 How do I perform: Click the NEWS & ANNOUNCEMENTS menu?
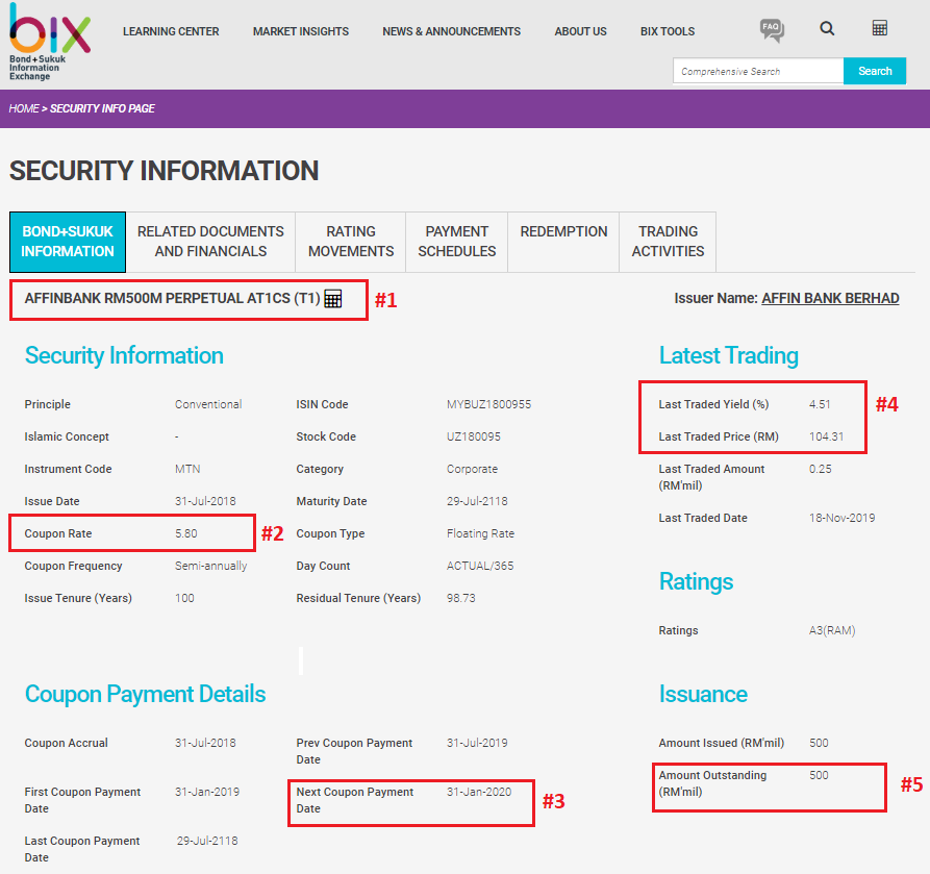click(451, 31)
